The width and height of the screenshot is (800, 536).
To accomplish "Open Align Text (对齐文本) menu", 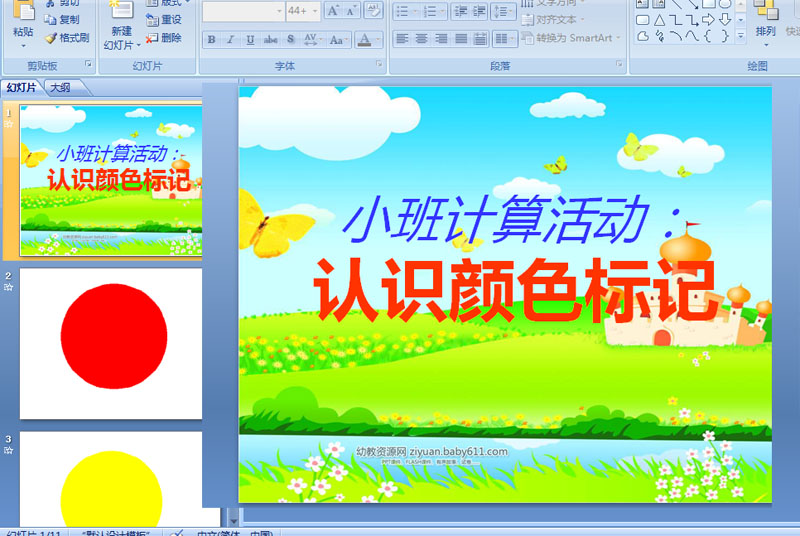I will point(553,20).
